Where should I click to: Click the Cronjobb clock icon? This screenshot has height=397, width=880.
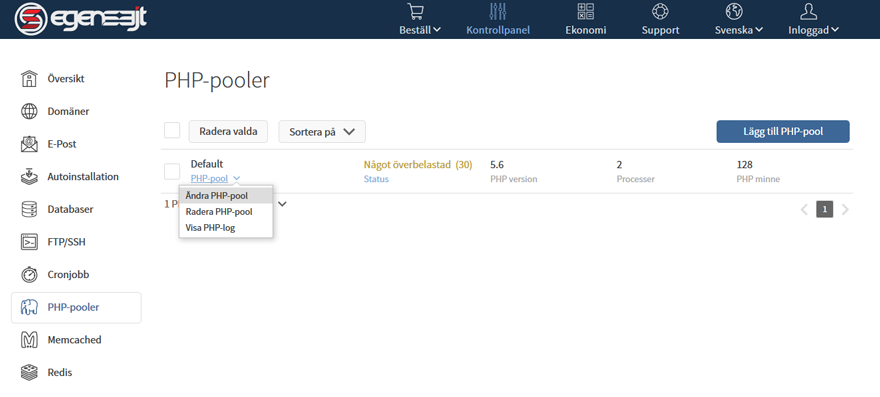tap(29, 275)
